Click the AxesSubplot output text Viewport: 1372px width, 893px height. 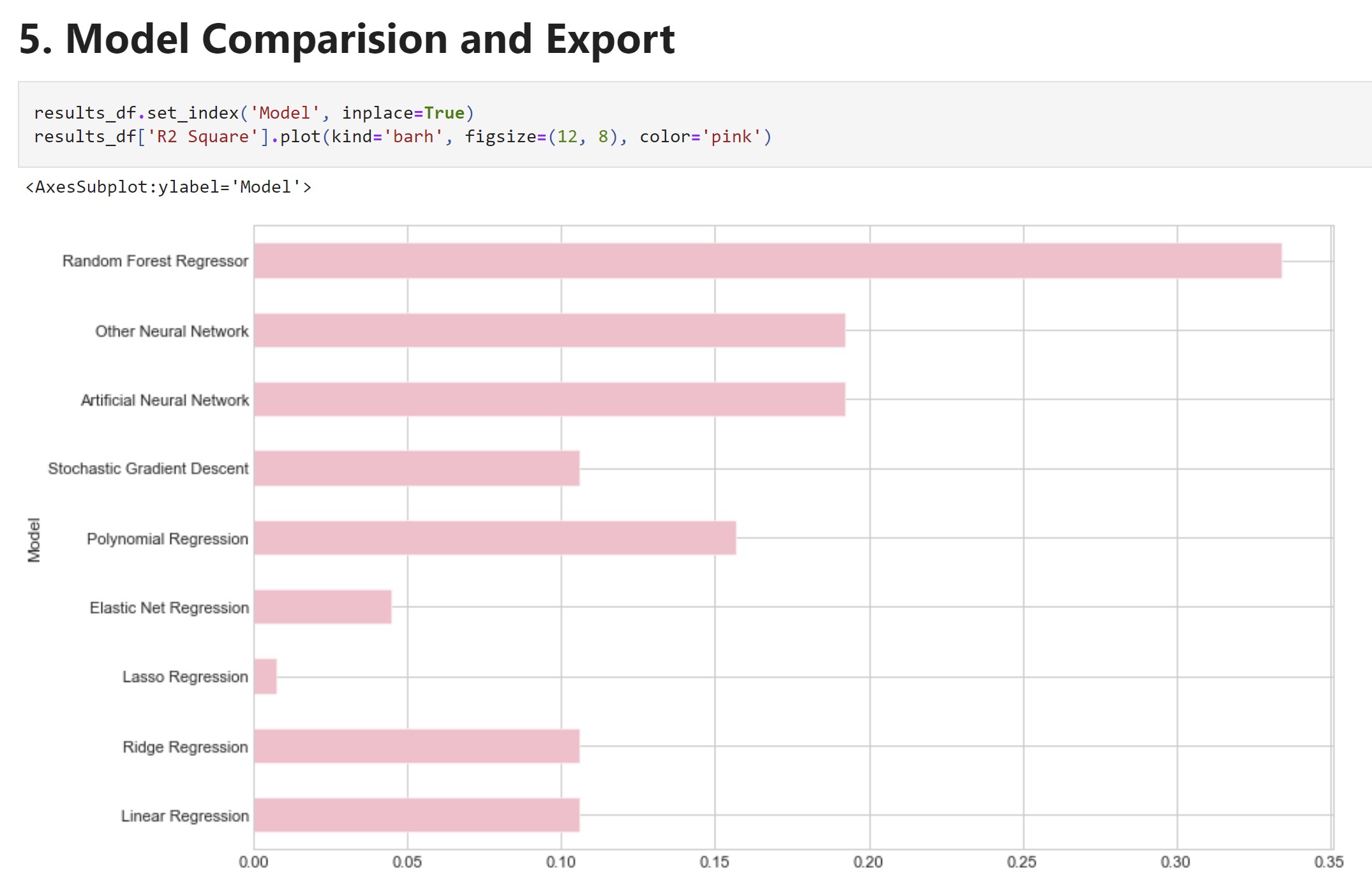[x=168, y=187]
